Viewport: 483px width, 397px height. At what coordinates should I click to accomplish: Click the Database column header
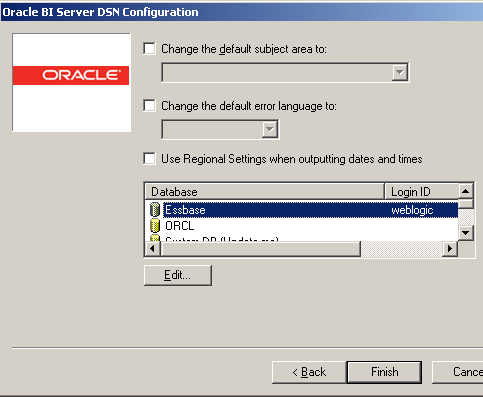click(265, 192)
